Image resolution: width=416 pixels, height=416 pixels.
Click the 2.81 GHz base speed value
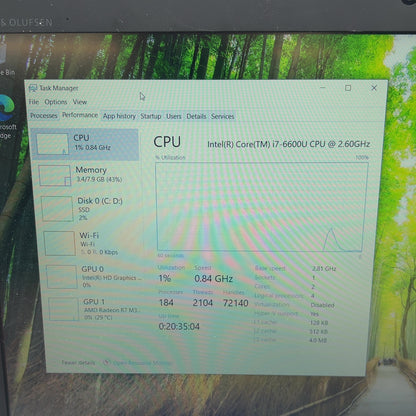coord(324,269)
